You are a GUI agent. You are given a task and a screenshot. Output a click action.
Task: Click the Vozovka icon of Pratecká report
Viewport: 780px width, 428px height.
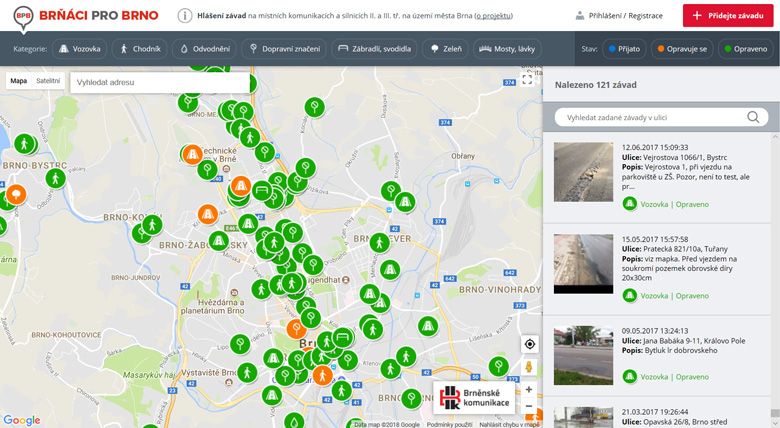[x=630, y=296]
